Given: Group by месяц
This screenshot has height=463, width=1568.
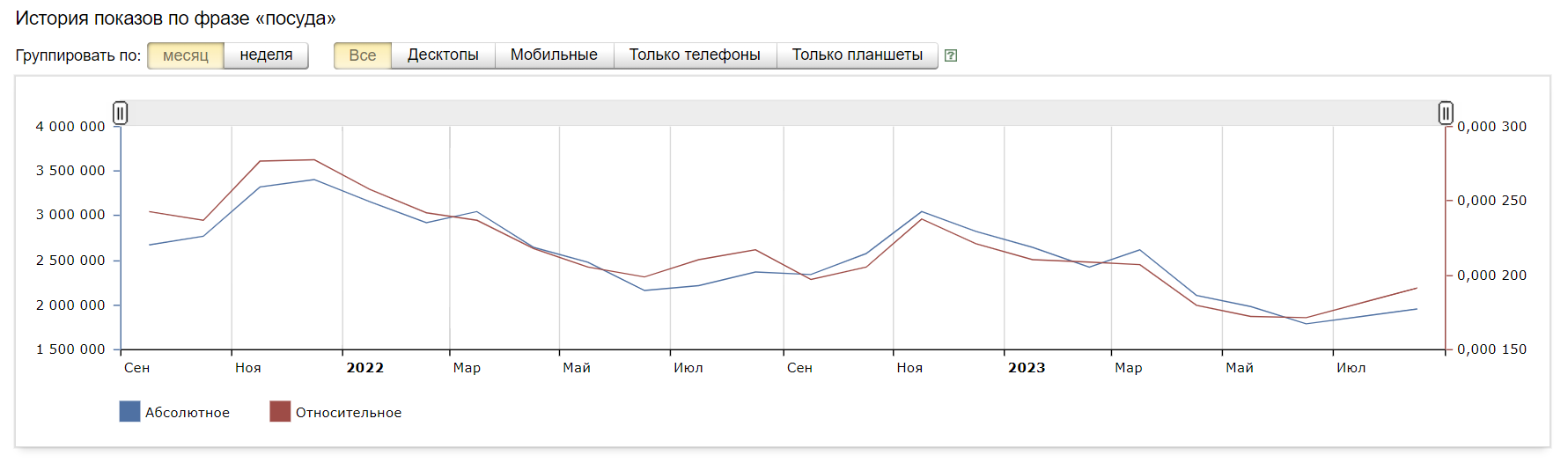Looking at the screenshot, I should 186,55.
